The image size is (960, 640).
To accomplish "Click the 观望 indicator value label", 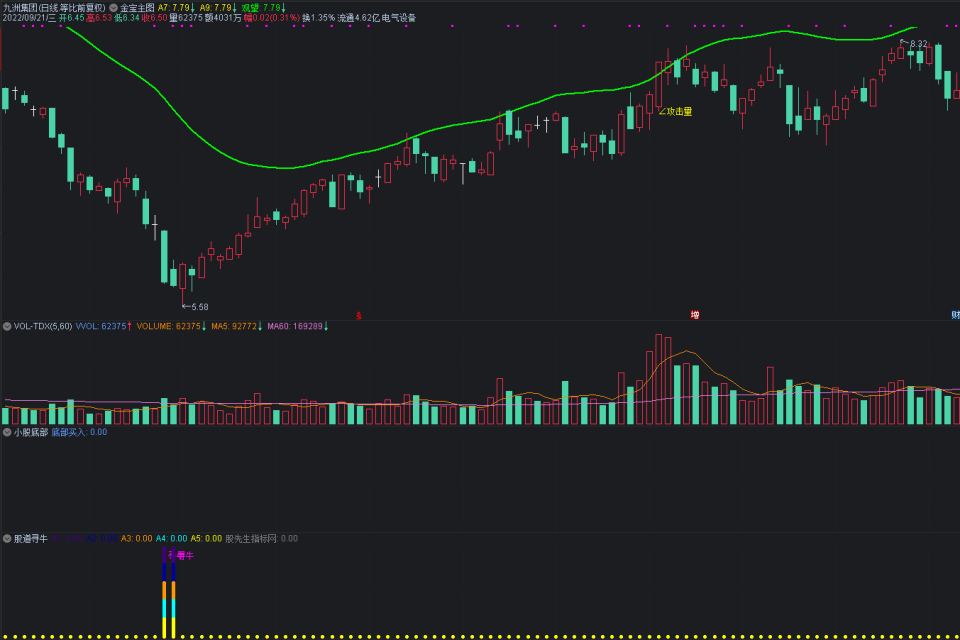I will (x=263, y=8).
